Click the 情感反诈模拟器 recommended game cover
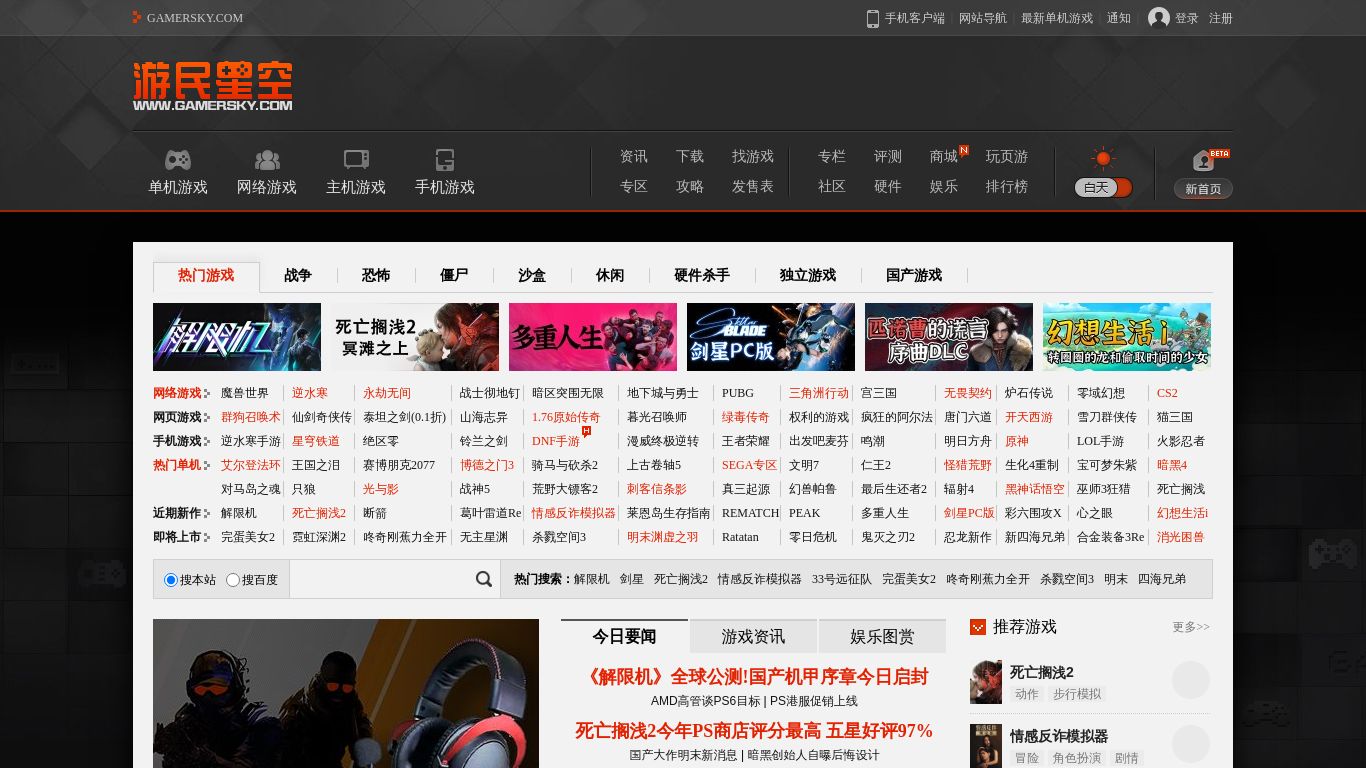The height and width of the screenshot is (768, 1366). tap(986, 746)
